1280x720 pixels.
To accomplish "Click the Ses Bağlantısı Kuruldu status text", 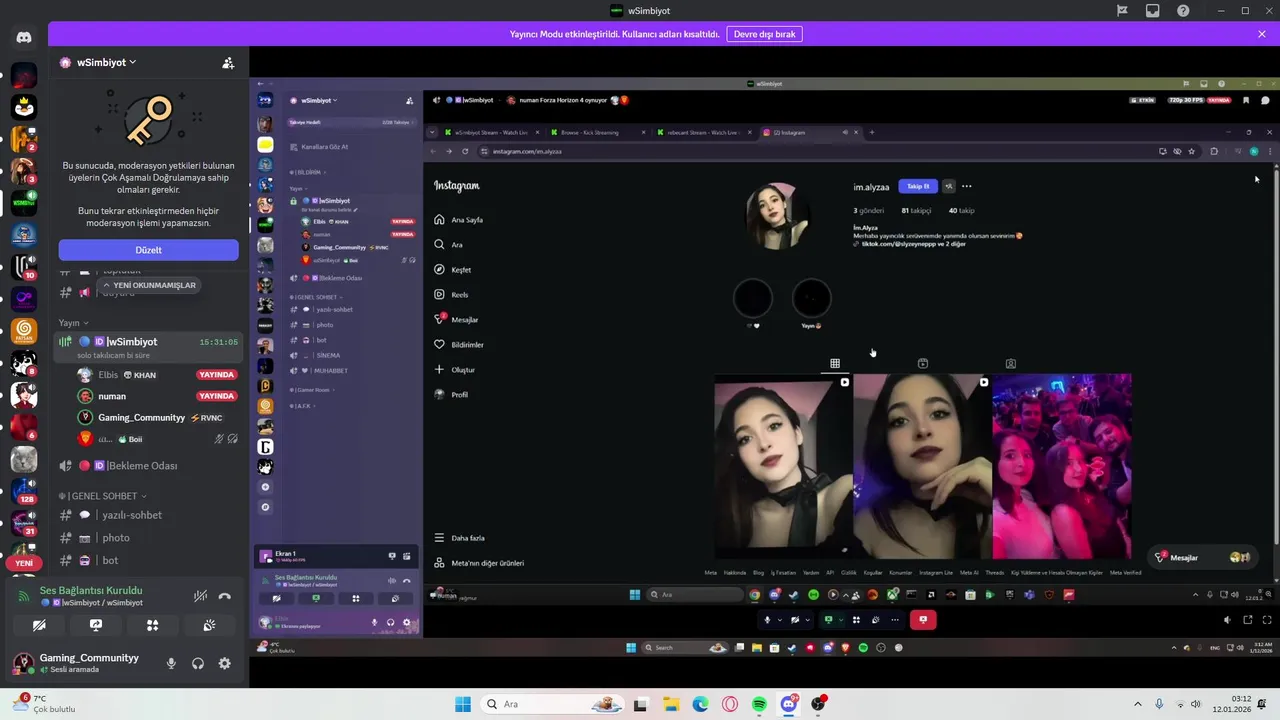I will coord(91,591).
